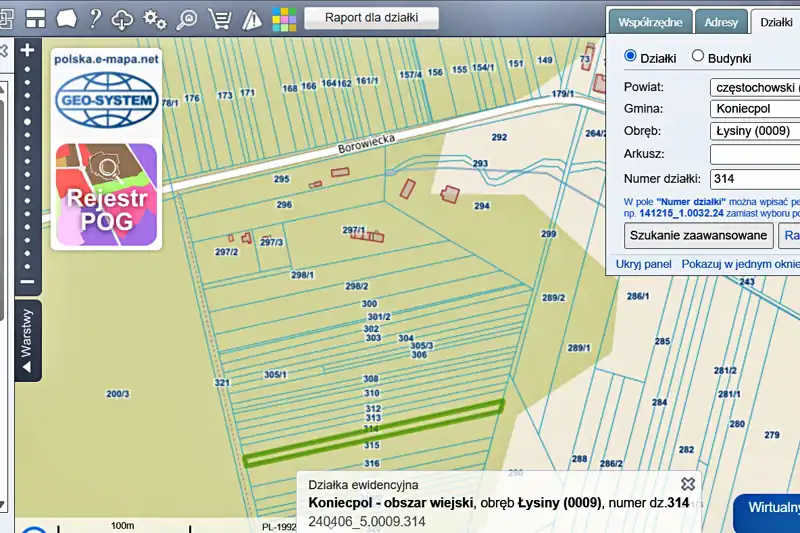The height and width of the screenshot is (533, 800).
Task: Click the zoom in plus on slider
Action: click(27, 50)
